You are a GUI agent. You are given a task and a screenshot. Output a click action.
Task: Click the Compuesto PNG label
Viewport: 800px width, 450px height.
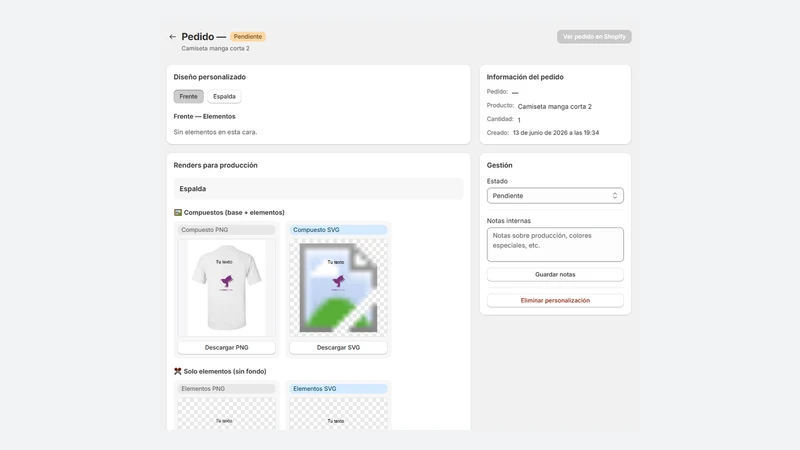click(227, 230)
